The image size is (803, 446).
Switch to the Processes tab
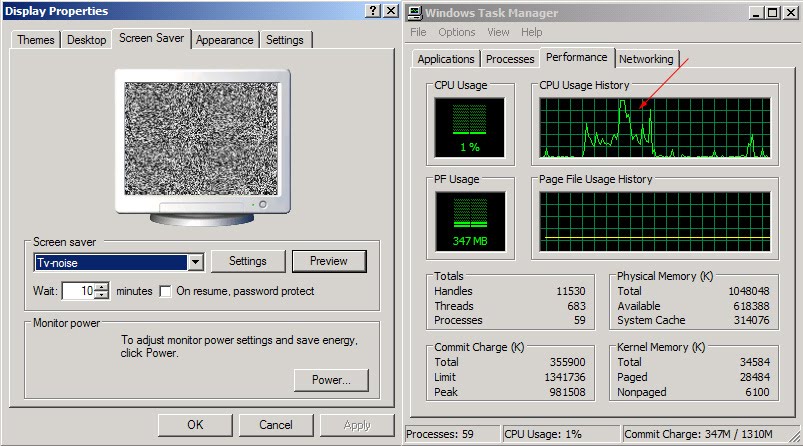point(510,59)
